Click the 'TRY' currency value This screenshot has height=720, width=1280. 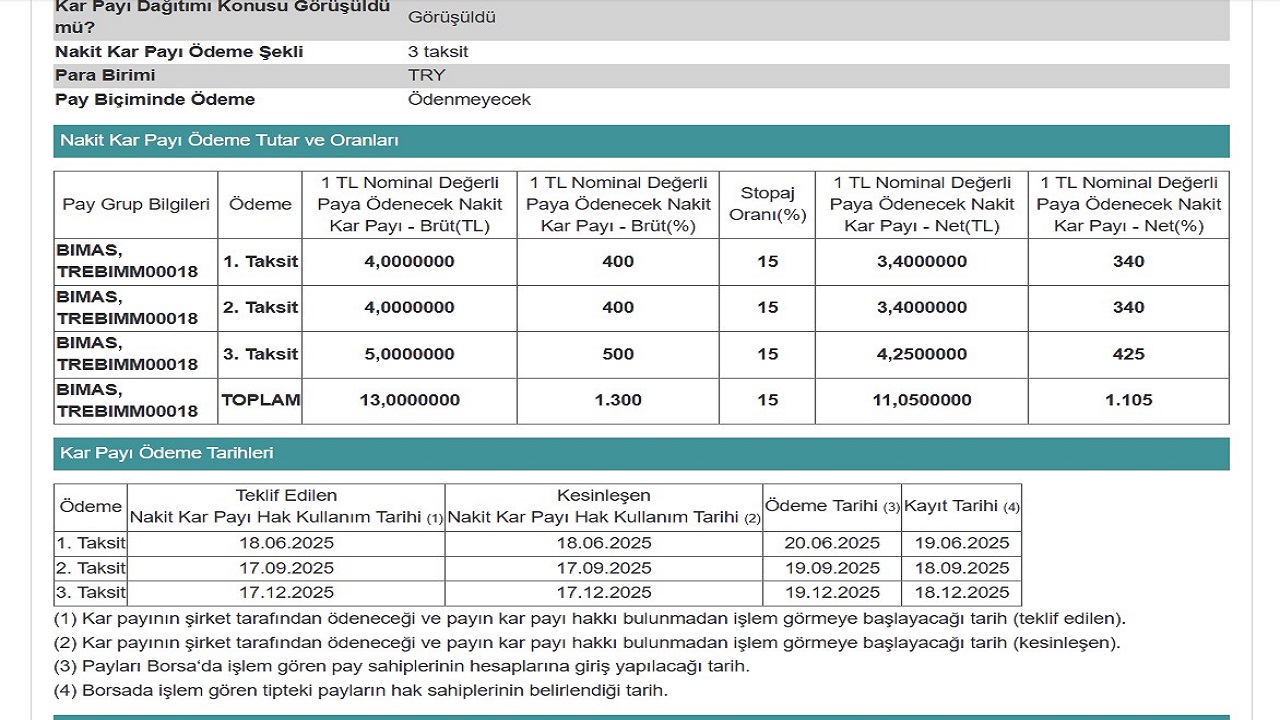tap(427, 76)
